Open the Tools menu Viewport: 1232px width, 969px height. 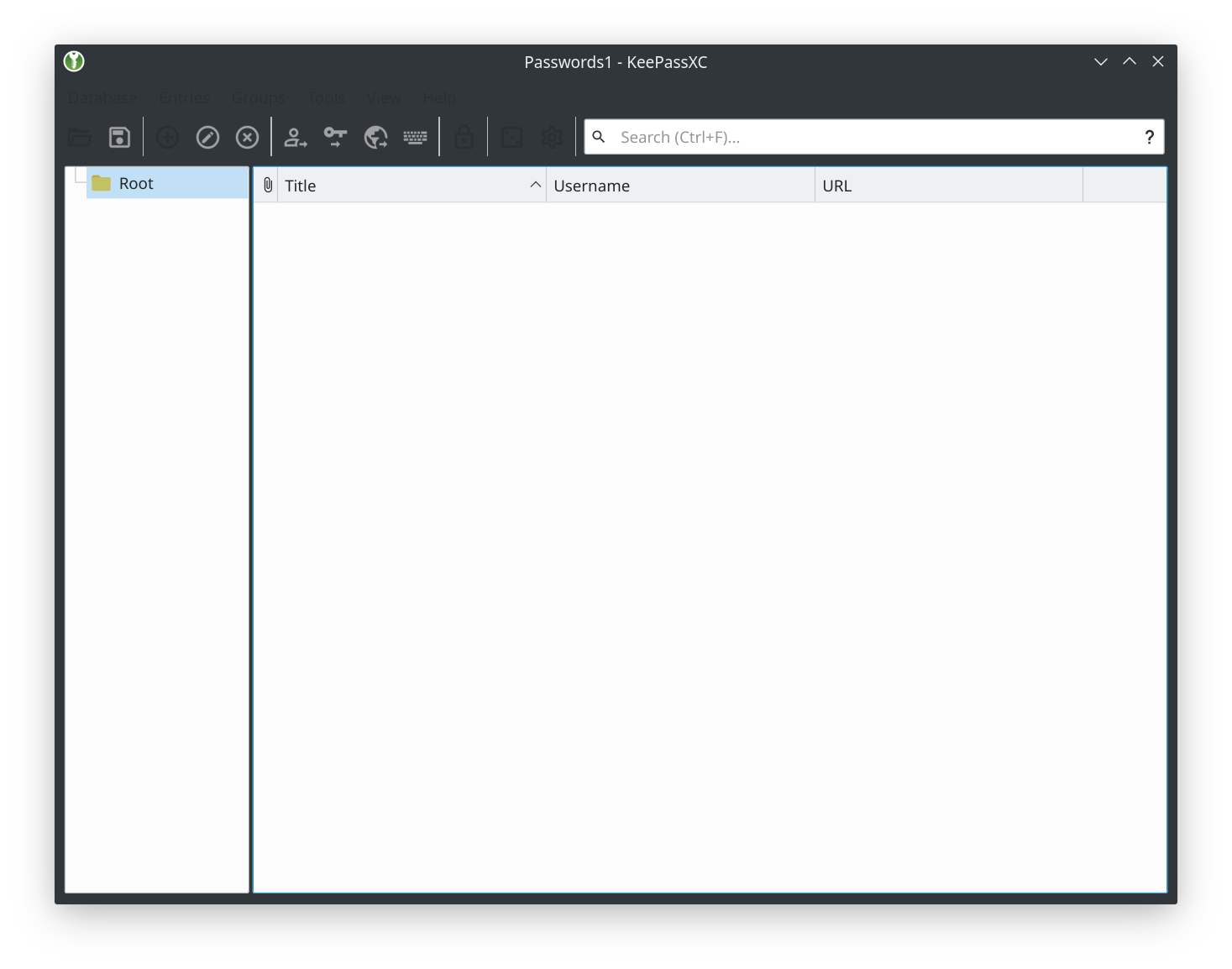(326, 97)
